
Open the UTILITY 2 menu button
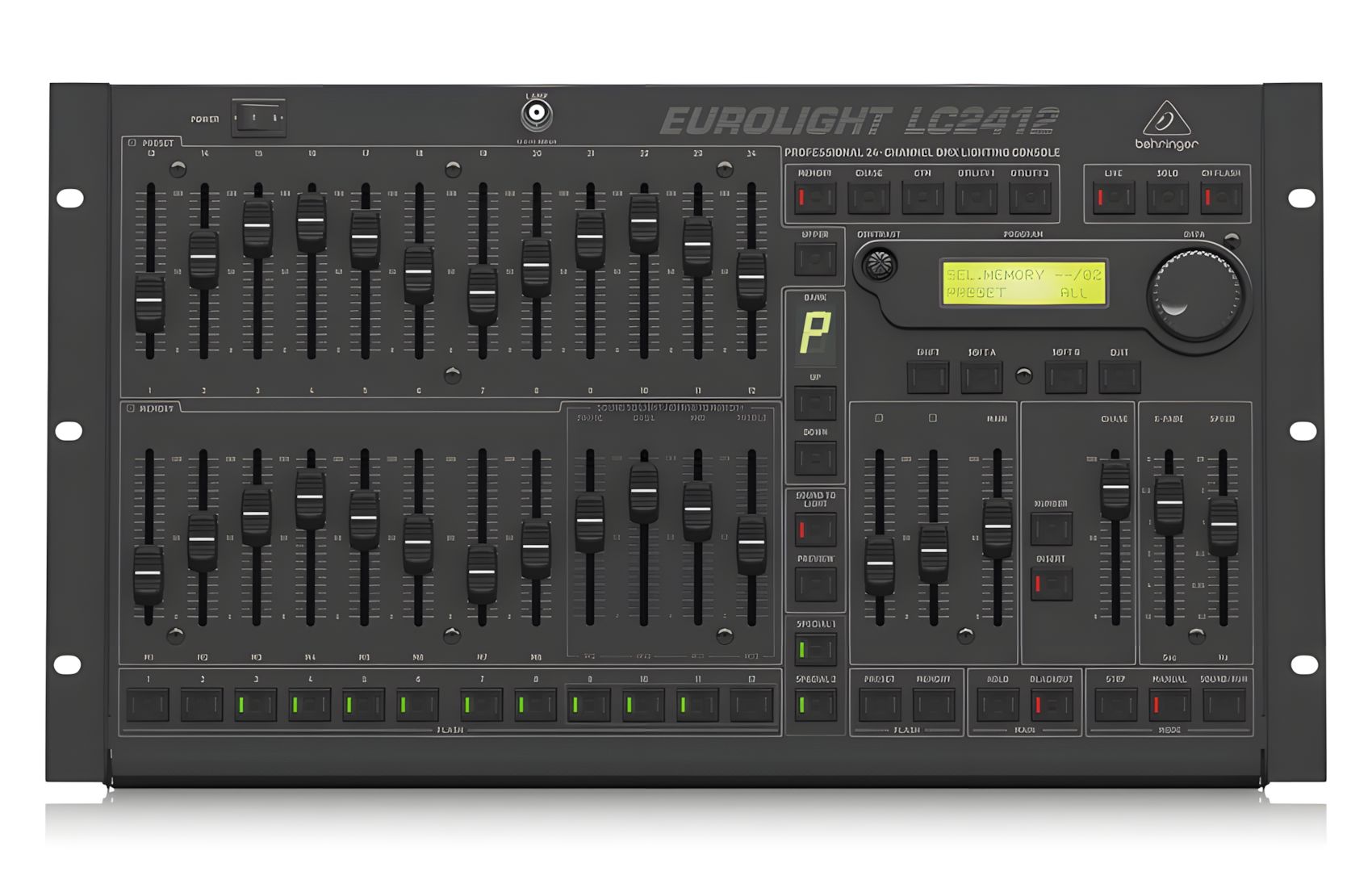pos(1030,198)
